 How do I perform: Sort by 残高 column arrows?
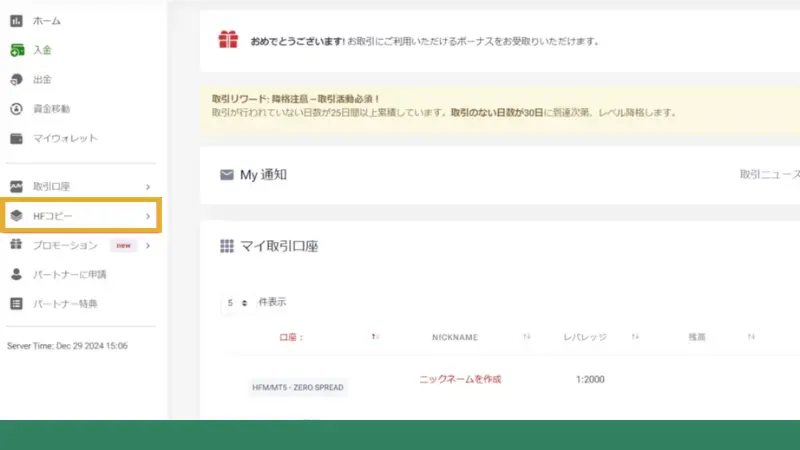tap(751, 337)
